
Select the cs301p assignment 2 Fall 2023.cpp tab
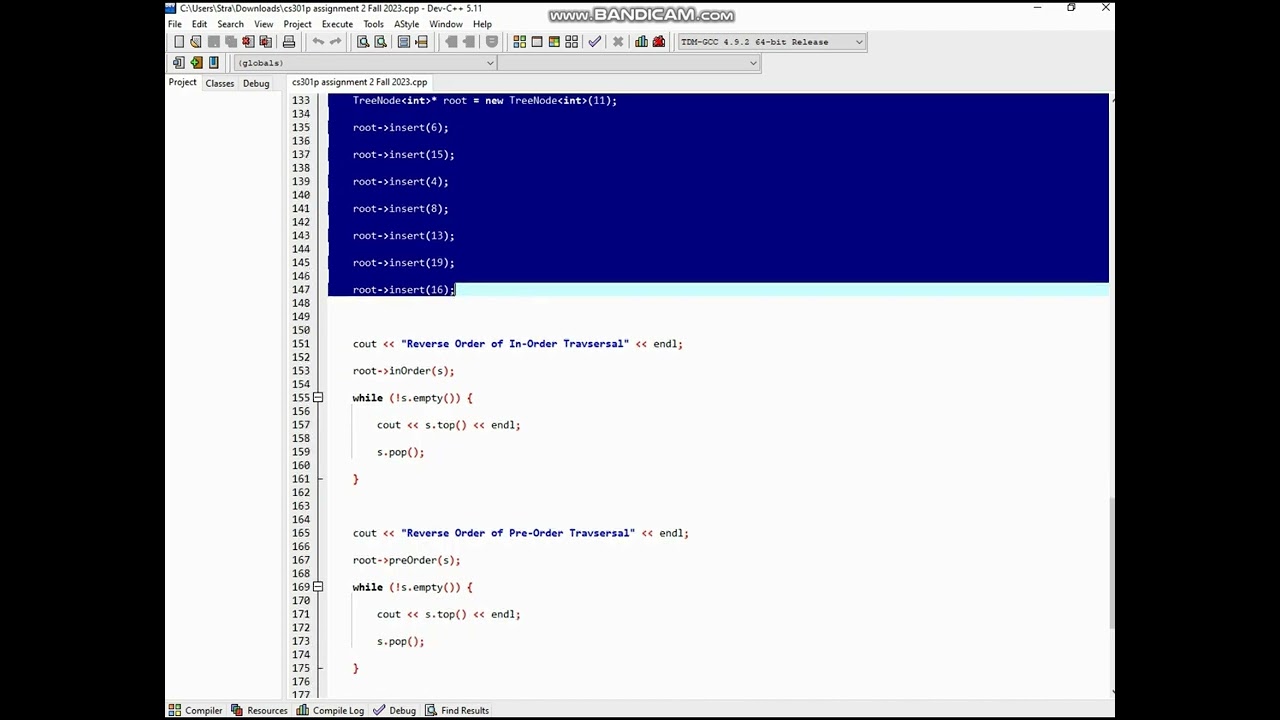click(359, 82)
